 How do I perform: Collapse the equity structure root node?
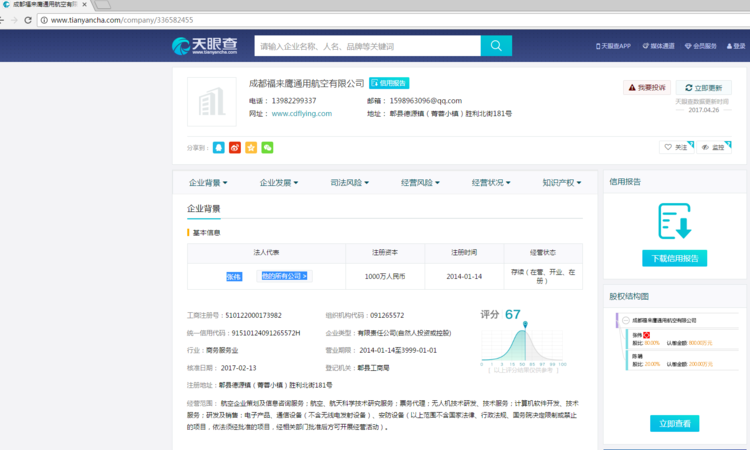coord(626,320)
